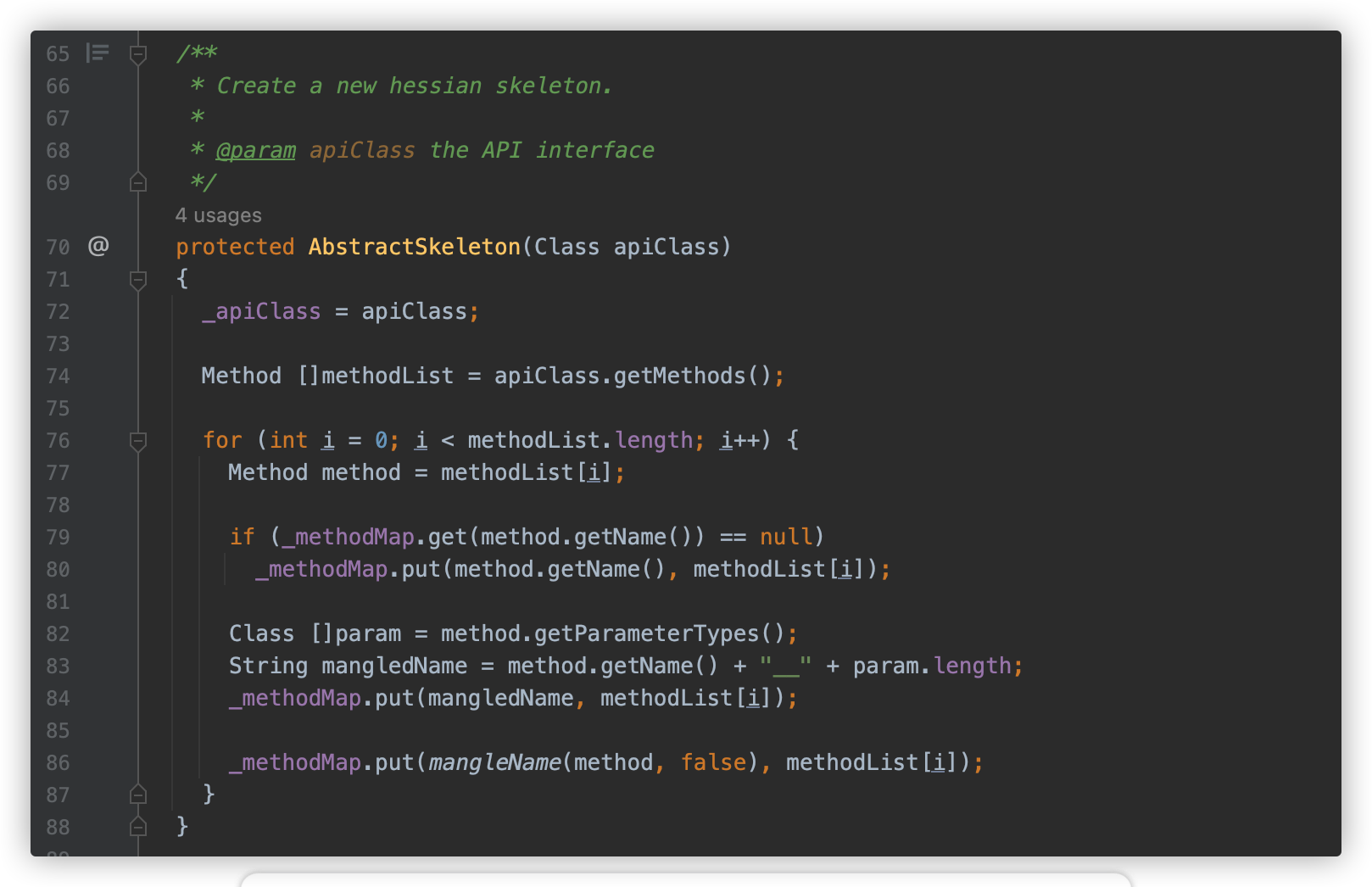1372x887 pixels.
Task: Click the @ gutter icon on line 70
Action: click(98, 246)
